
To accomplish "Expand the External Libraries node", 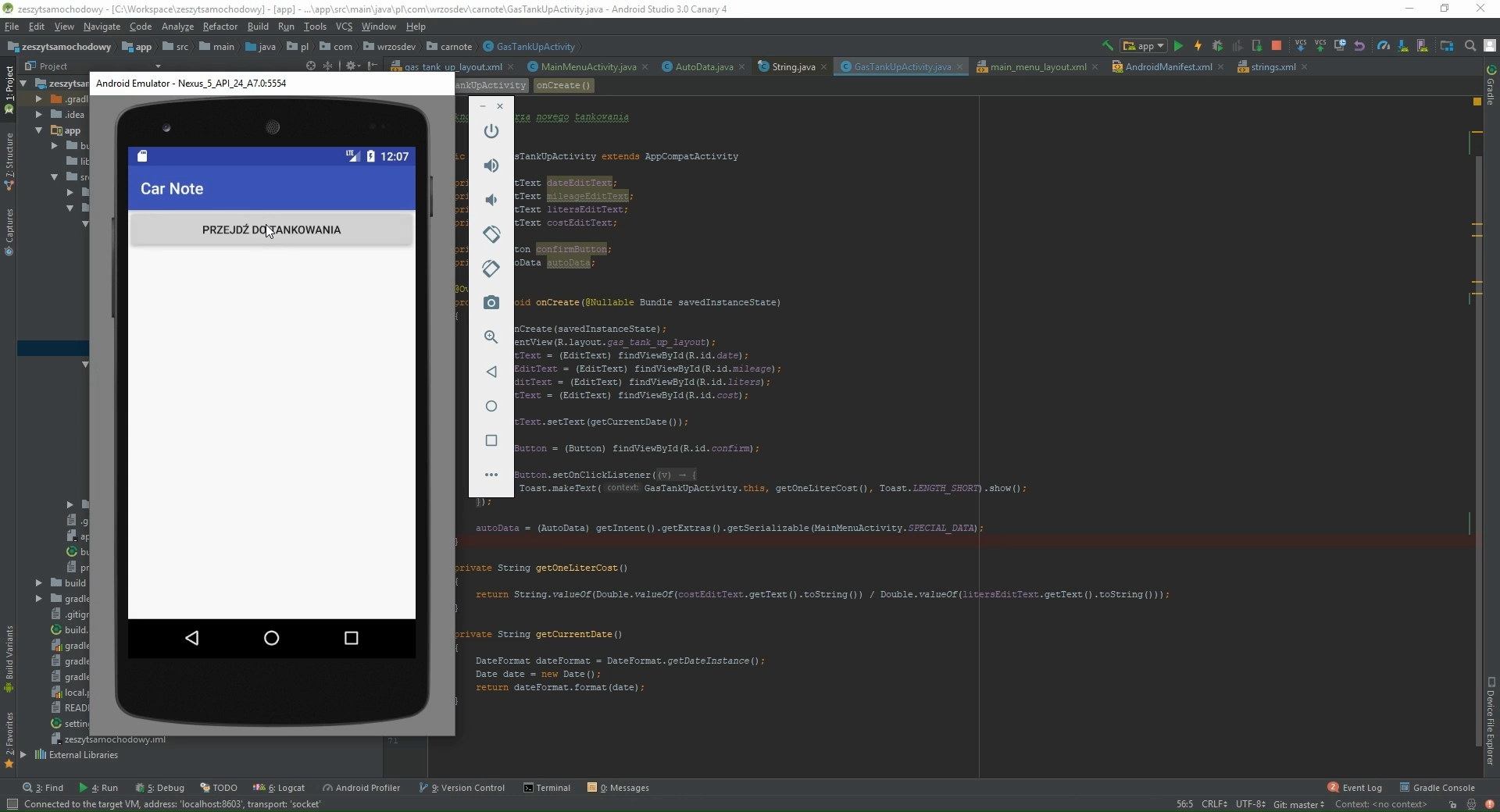I will point(23,755).
